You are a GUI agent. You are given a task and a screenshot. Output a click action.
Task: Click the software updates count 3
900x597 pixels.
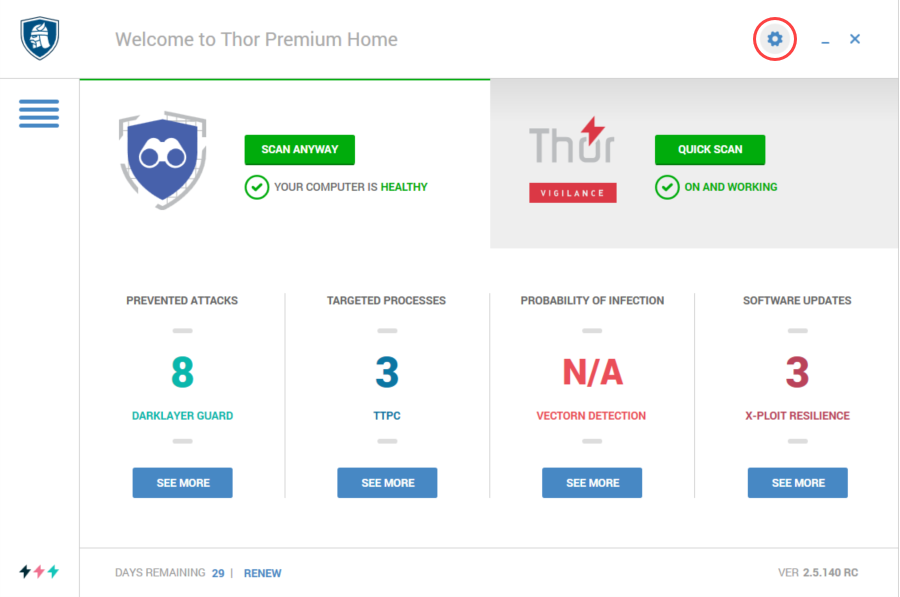[797, 372]
